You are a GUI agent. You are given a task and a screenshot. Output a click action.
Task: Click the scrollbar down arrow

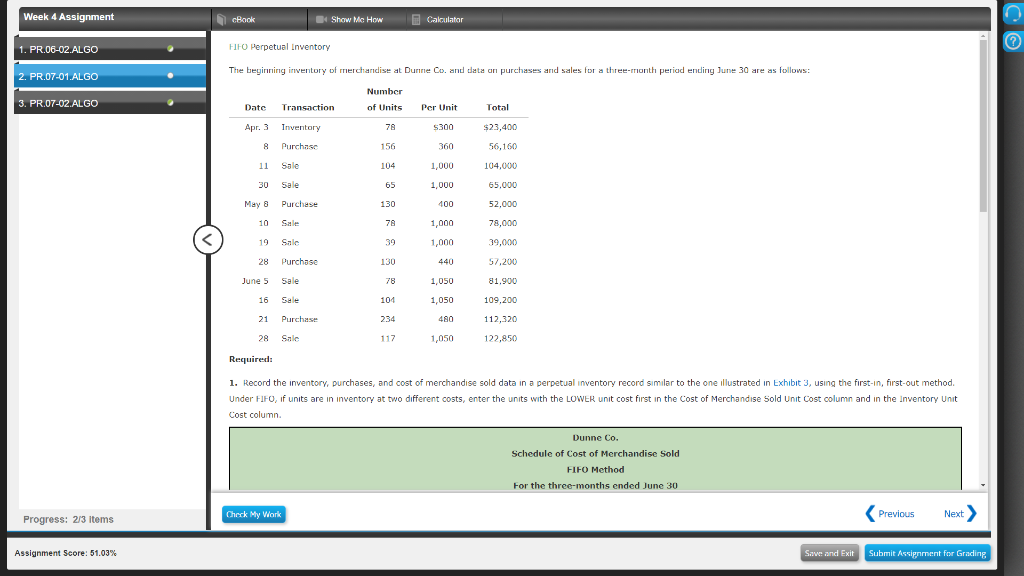[983, 485]
